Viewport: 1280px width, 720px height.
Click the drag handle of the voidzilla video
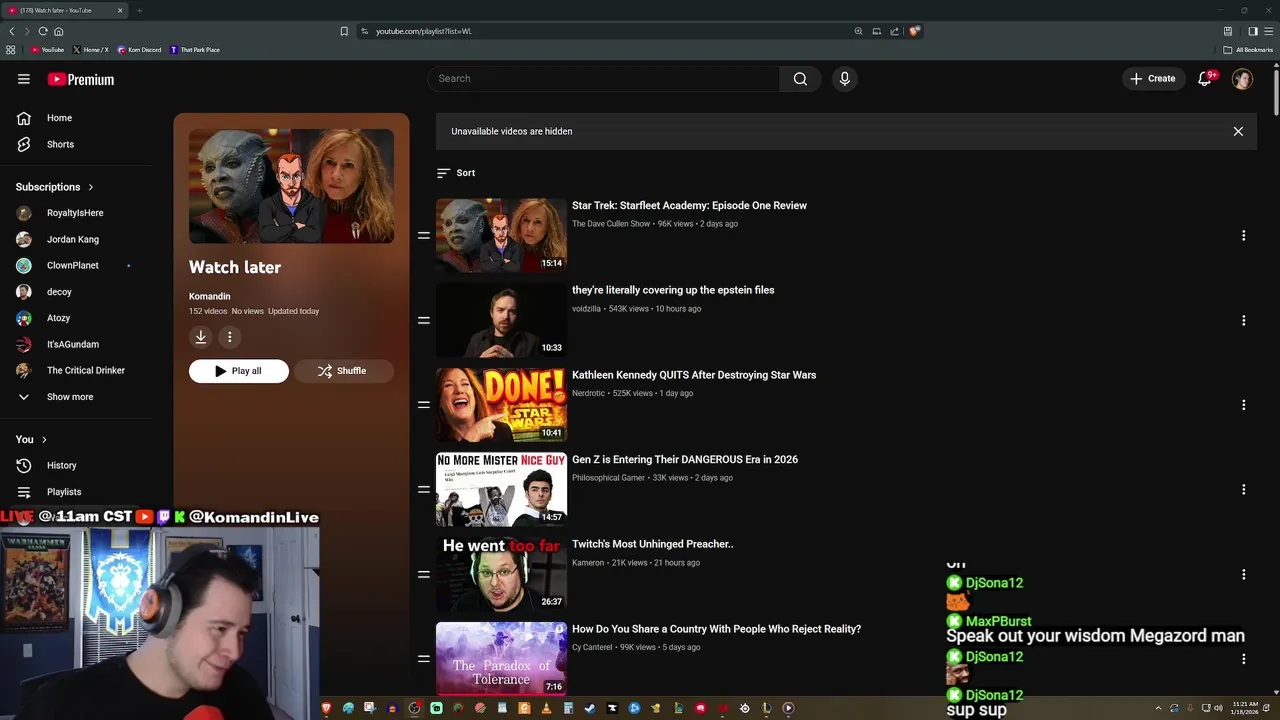(424, 320)
